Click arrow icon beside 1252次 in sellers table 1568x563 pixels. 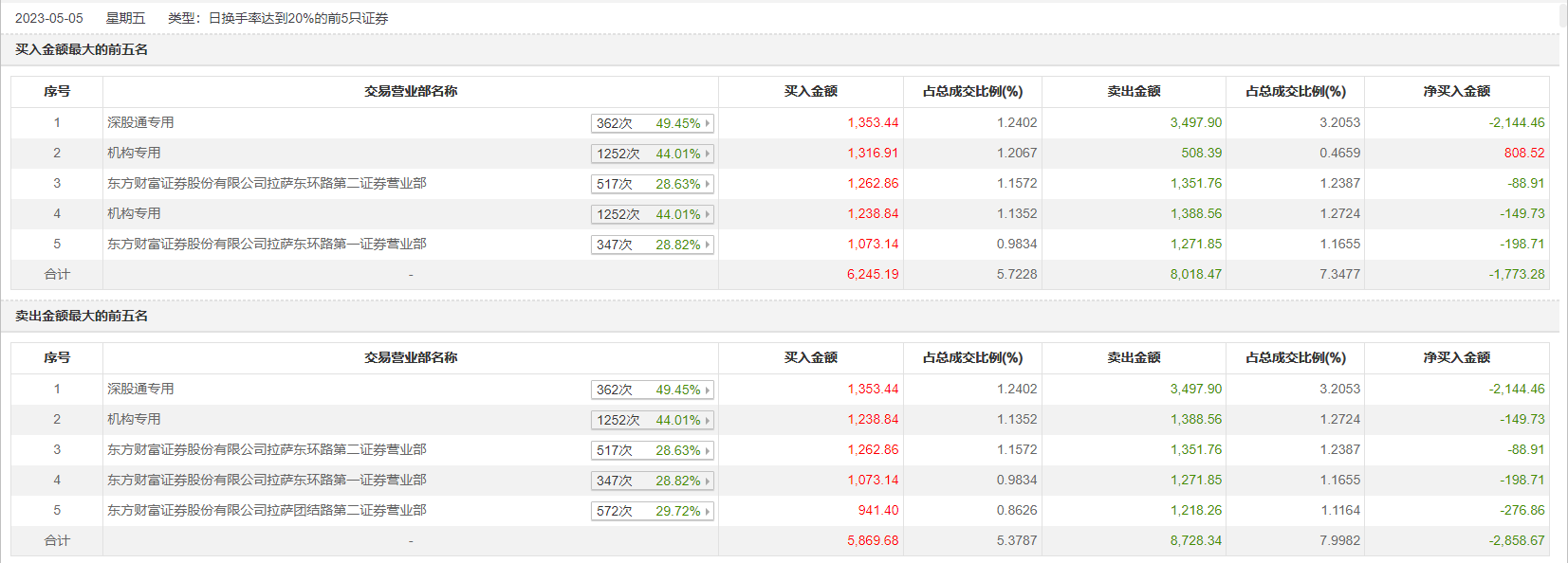(x=708, y=421)
